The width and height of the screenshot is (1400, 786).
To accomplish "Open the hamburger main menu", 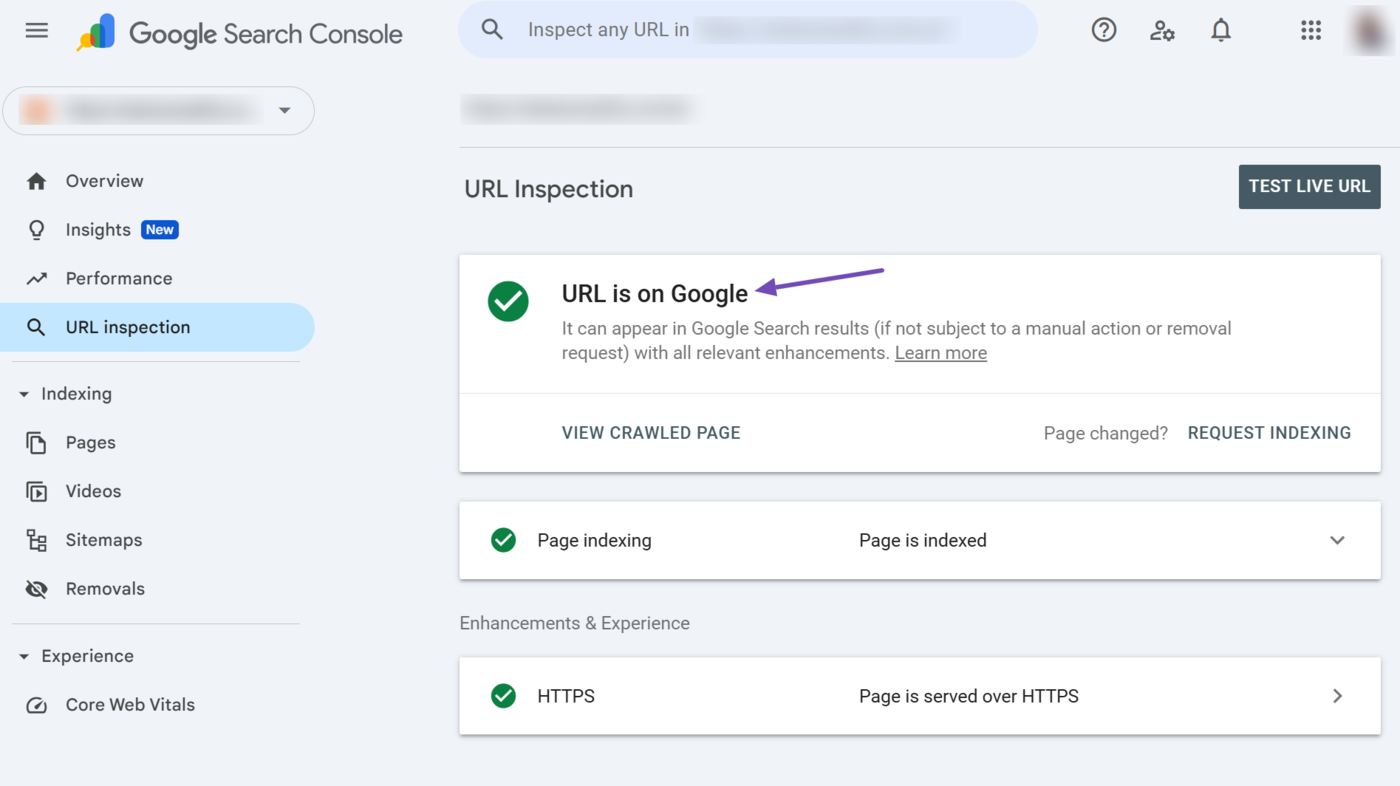I will click(37, 30).
